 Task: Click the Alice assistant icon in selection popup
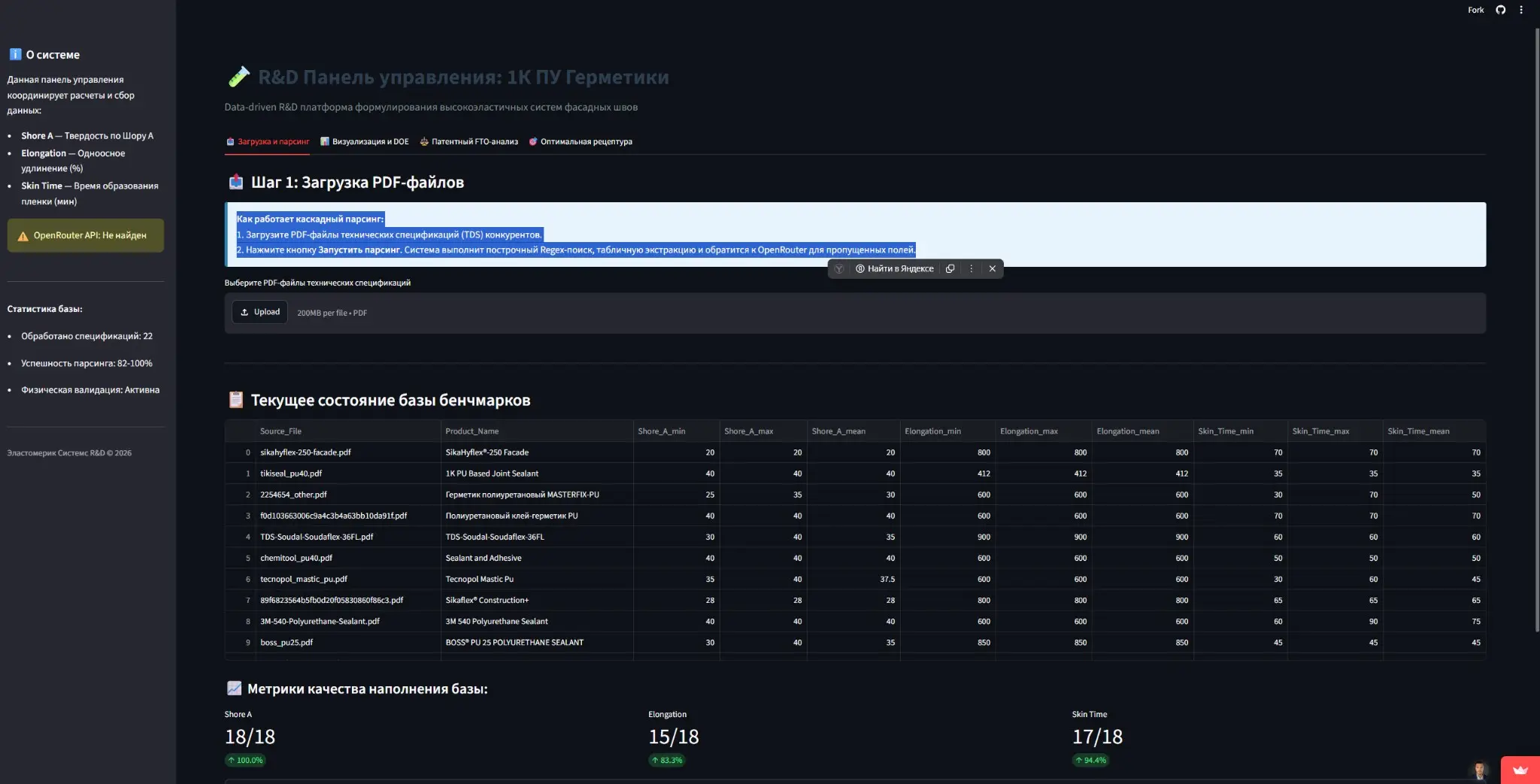(x=839, y=268)
